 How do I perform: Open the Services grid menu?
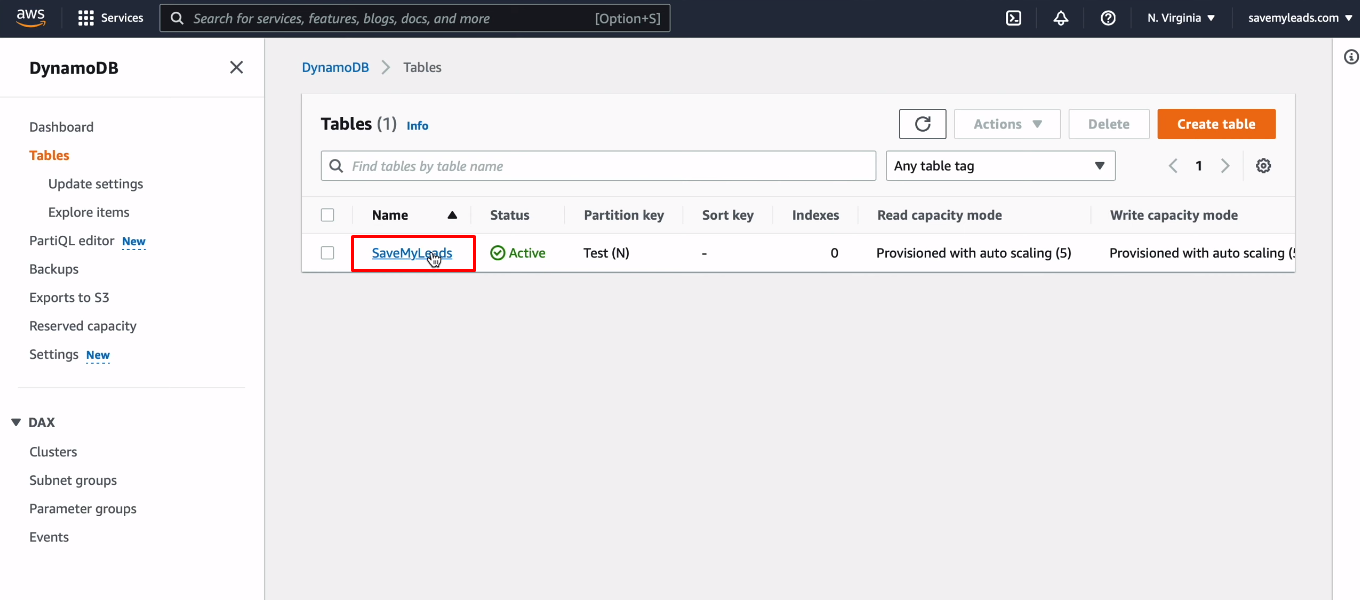[111, 18]
